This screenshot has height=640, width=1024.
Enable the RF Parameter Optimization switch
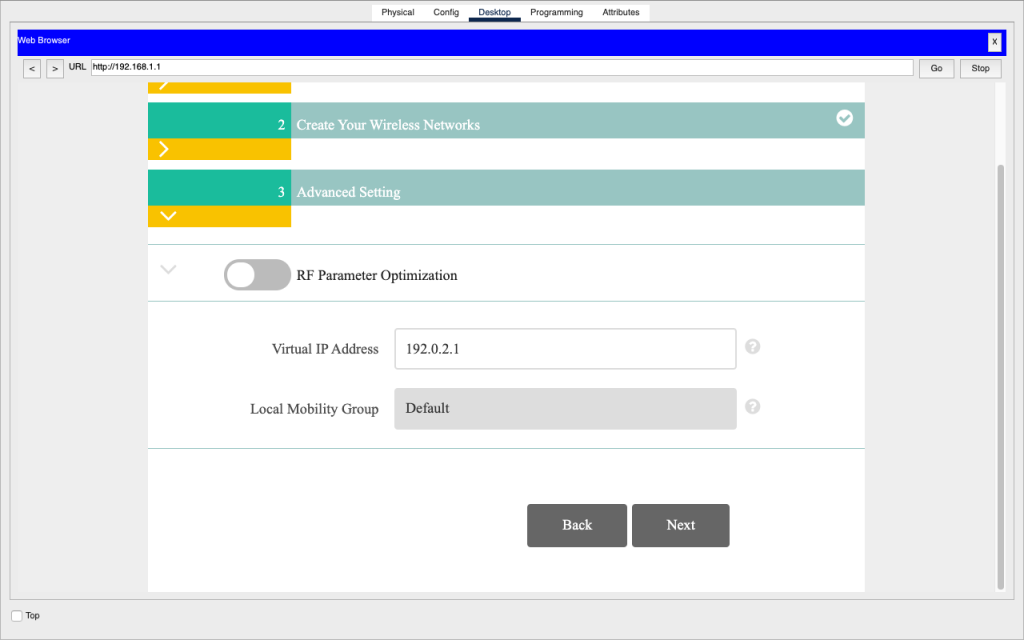tap(257, 274)
